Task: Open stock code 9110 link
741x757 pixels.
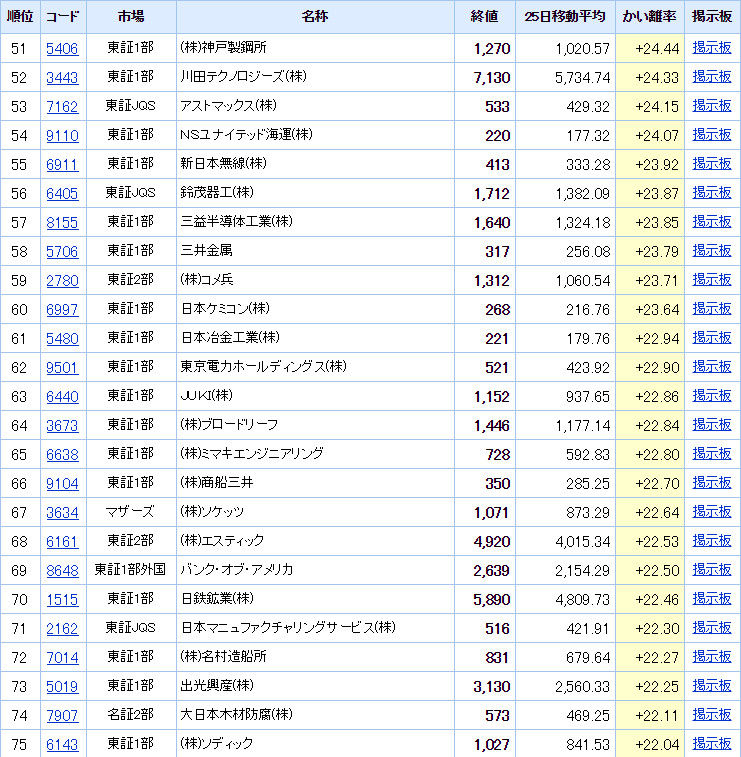Action: 62,136
